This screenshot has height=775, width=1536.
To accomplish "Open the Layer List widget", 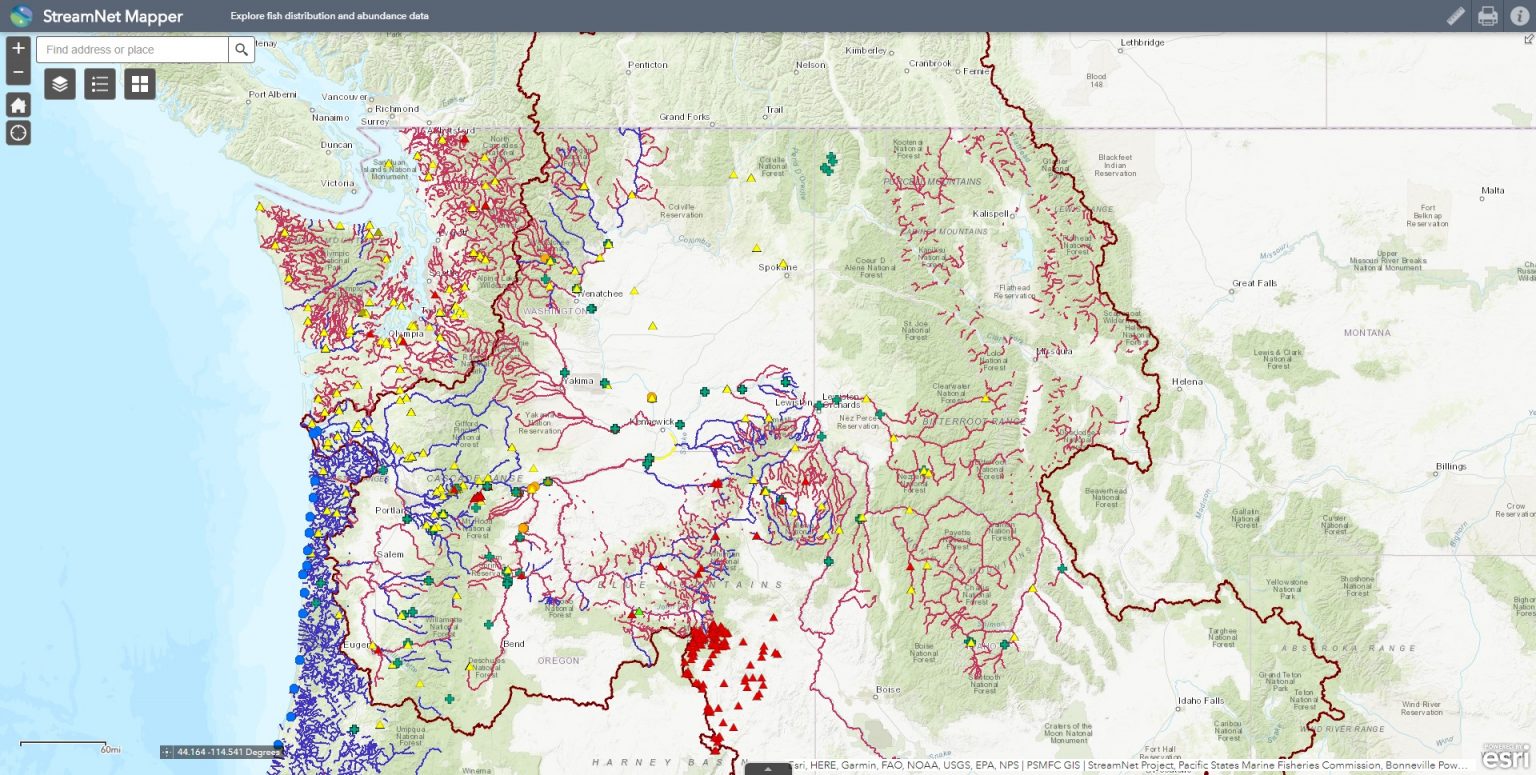I will [x=60, y=84].
